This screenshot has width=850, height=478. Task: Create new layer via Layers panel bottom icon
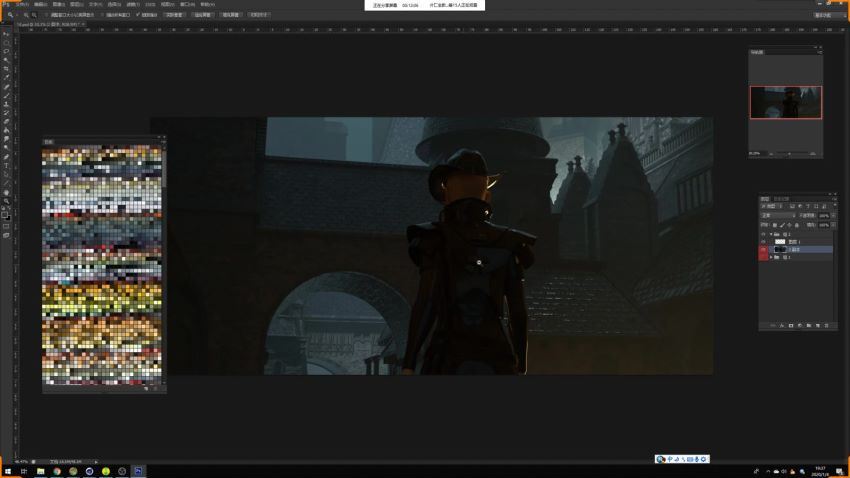point(817,326)
